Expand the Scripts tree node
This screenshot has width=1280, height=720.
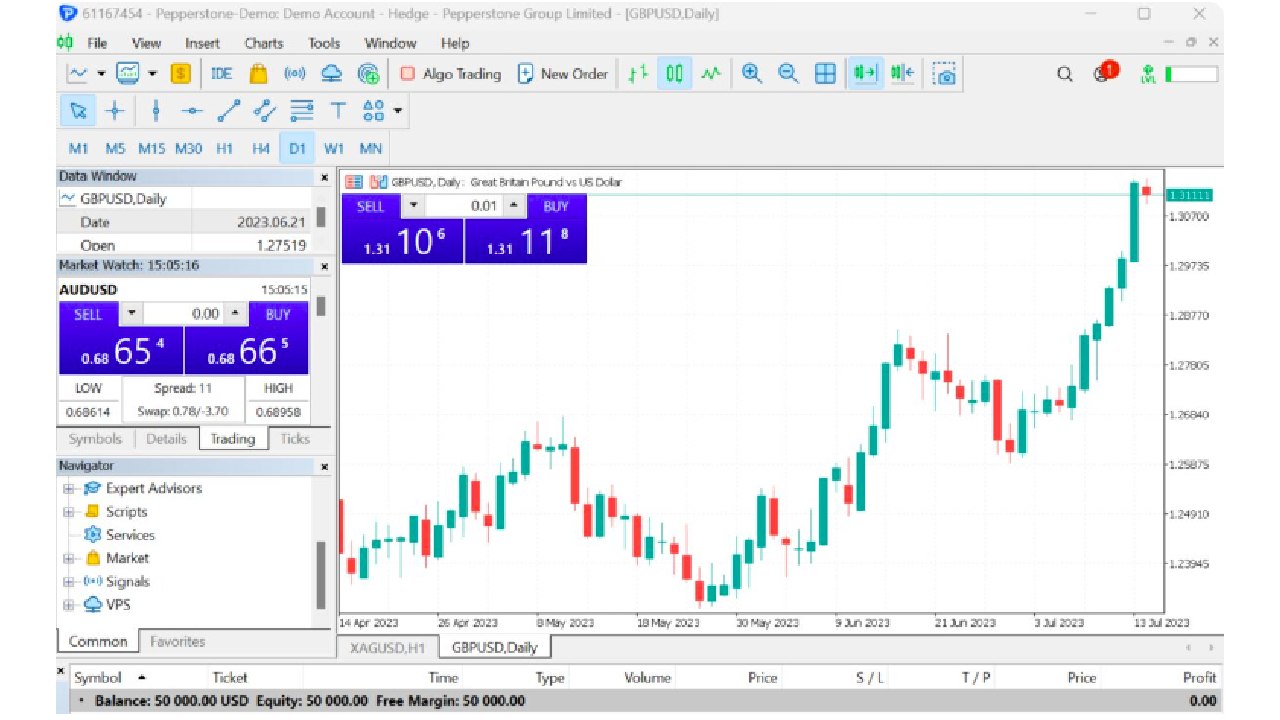[69, 512]
